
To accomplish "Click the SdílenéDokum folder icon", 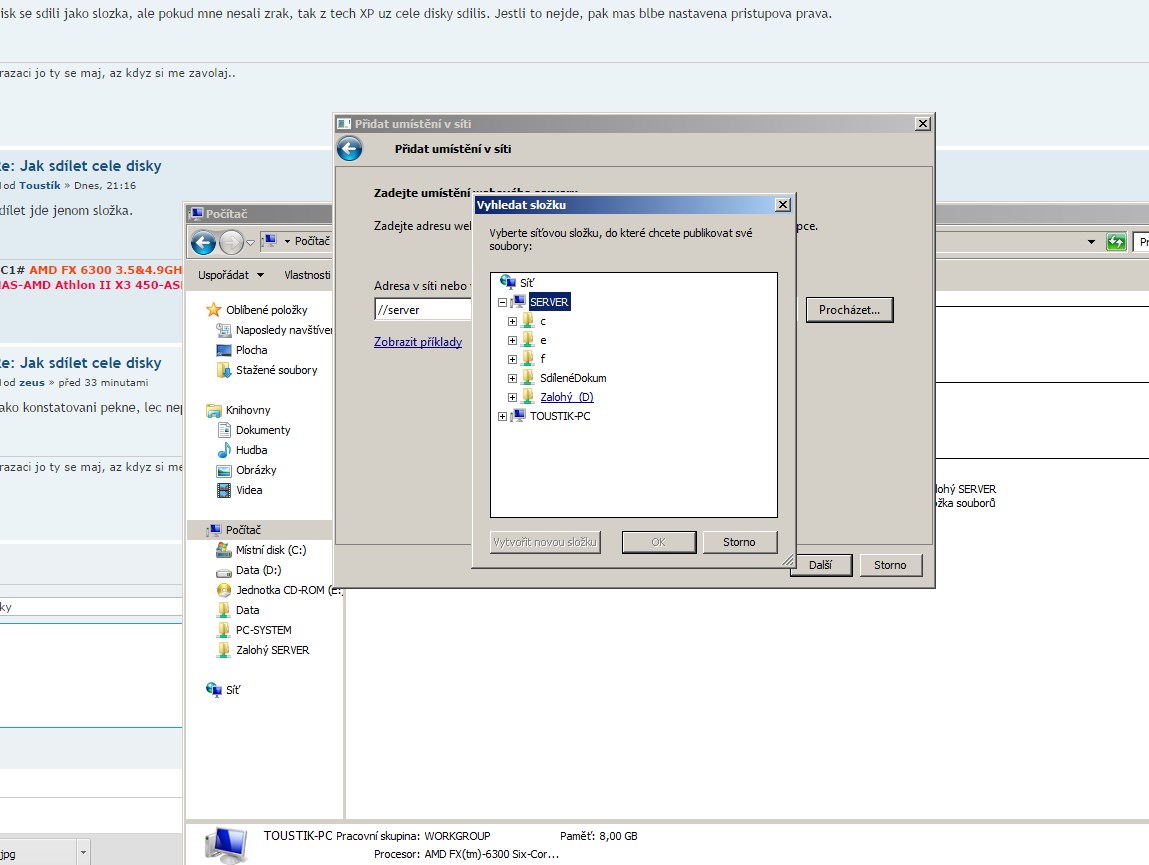I will coord(528,378).
